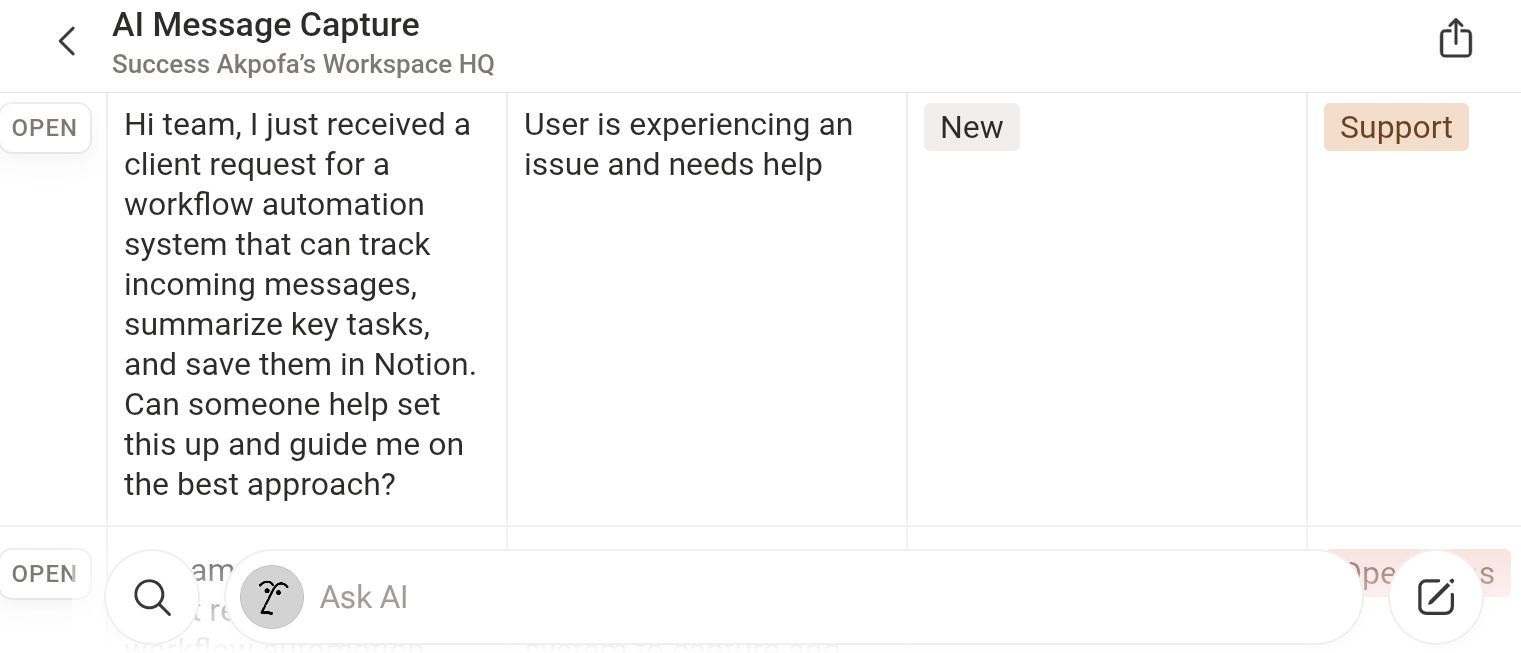Select the New status tag
1521x653 pixels.
tap(971, 127)
